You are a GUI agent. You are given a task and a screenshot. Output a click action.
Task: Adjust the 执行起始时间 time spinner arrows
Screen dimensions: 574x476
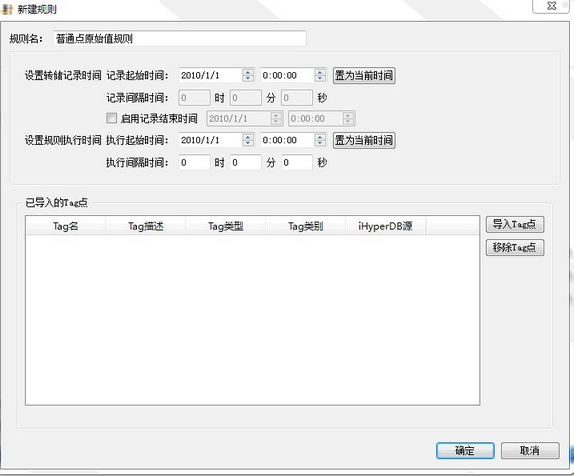tap(320, 140)
